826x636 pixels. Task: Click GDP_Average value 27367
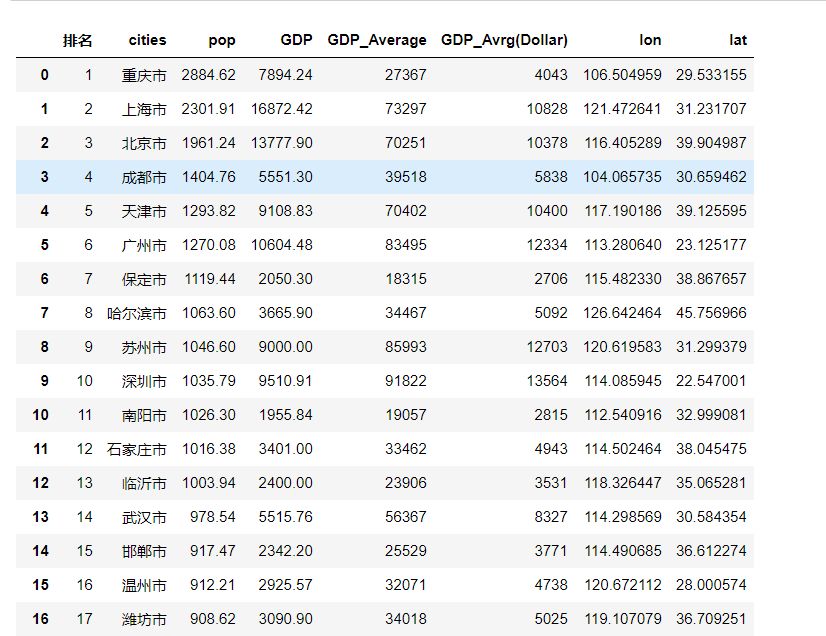406,75
